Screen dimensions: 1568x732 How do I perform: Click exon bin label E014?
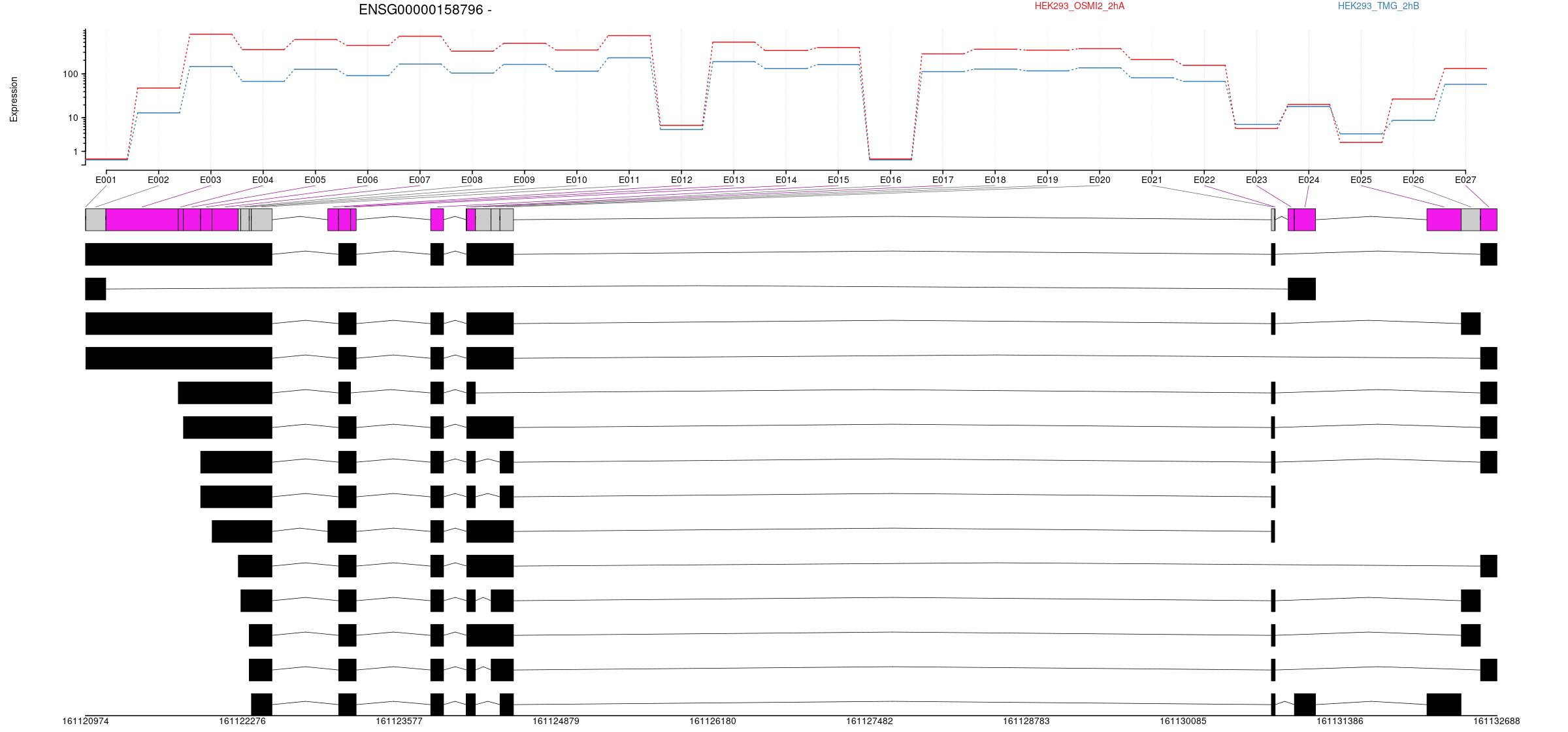[786, 180]
